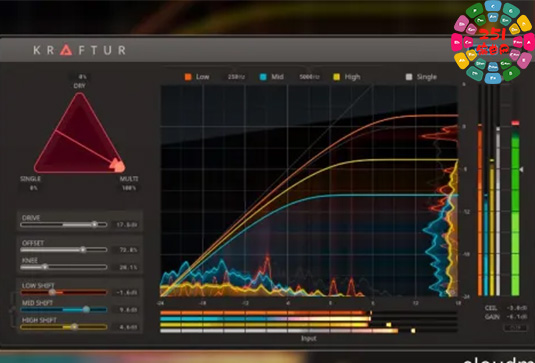Click the Input label below meters
This screenshot has width=535, height=363.
point(309,338)
